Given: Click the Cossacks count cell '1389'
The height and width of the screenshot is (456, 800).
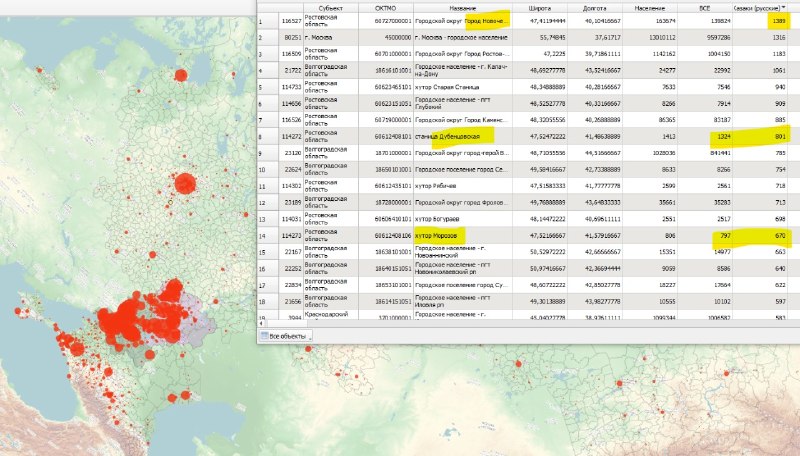Looking at the screenshot, I should click(x=760, y=21).
